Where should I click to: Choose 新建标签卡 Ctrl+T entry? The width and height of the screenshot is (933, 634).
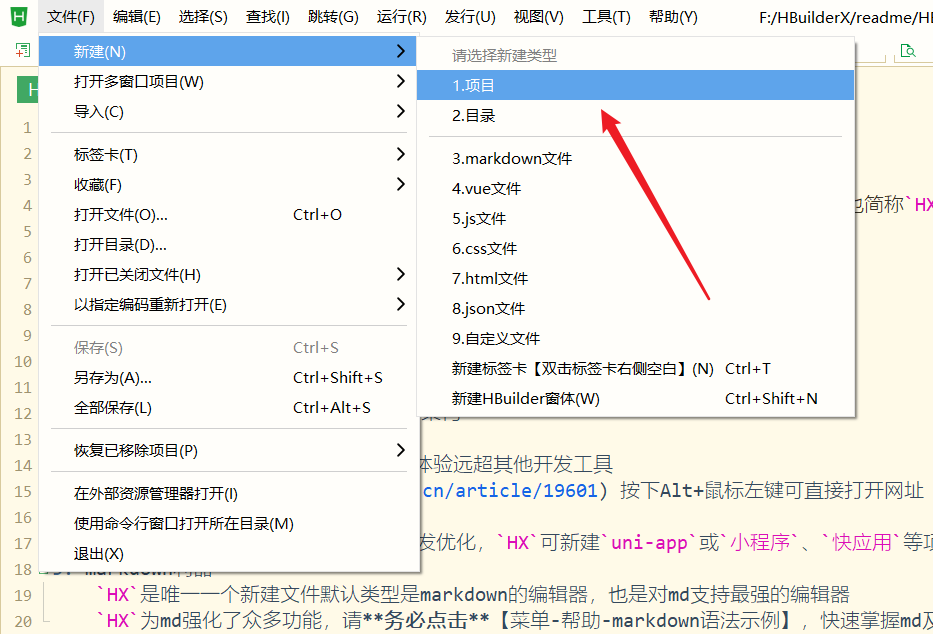[x=635, y=369]
